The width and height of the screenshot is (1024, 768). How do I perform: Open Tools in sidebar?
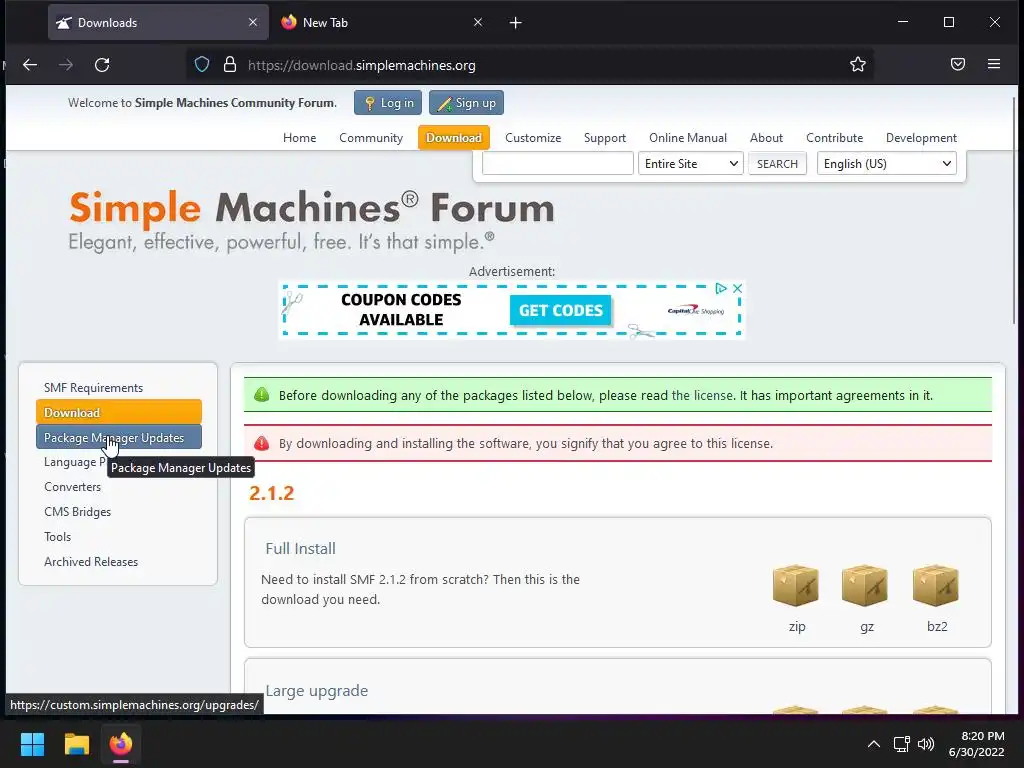click(x=57, y=536)
